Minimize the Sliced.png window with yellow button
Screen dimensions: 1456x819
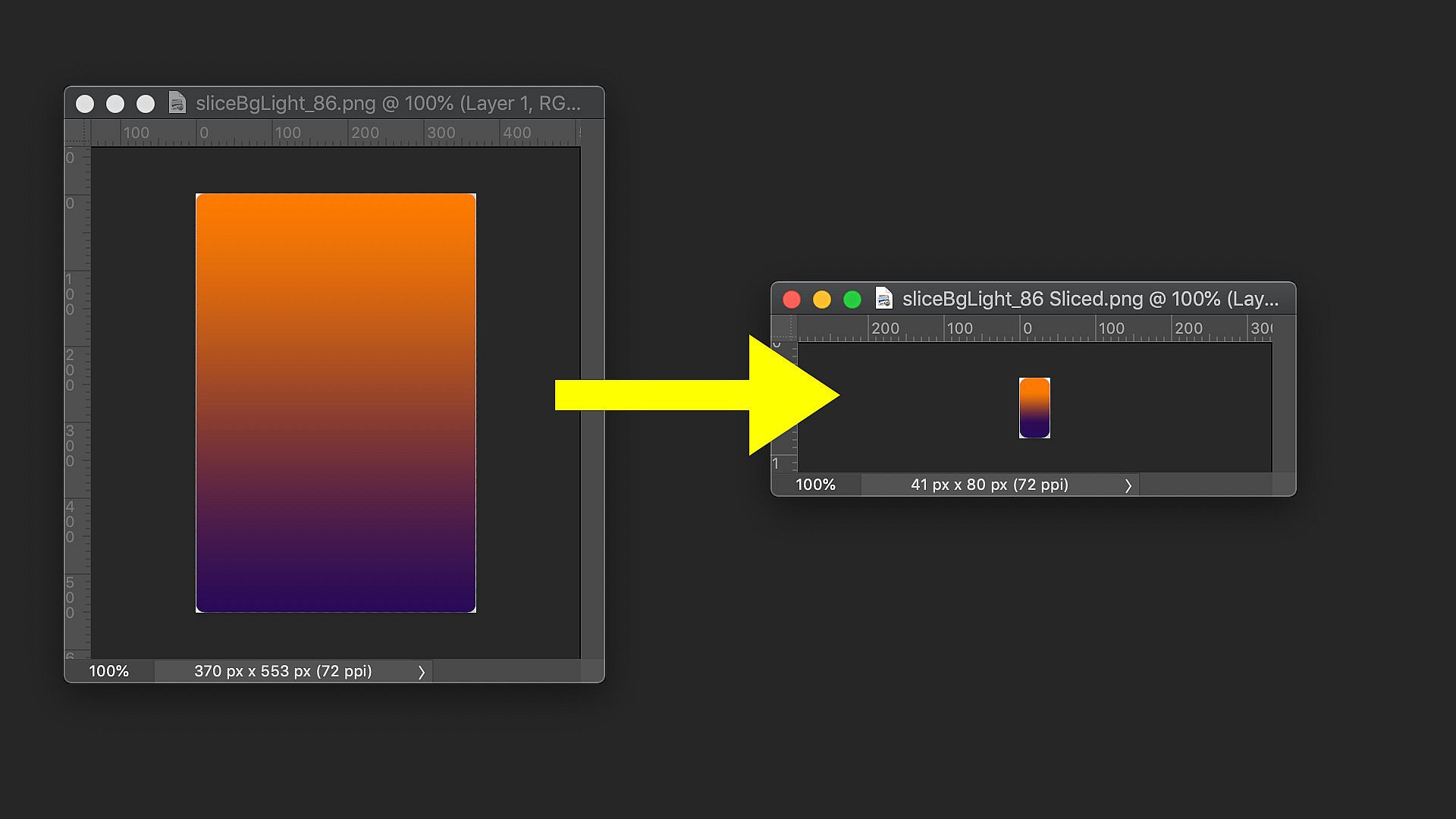tap(822, 300)
